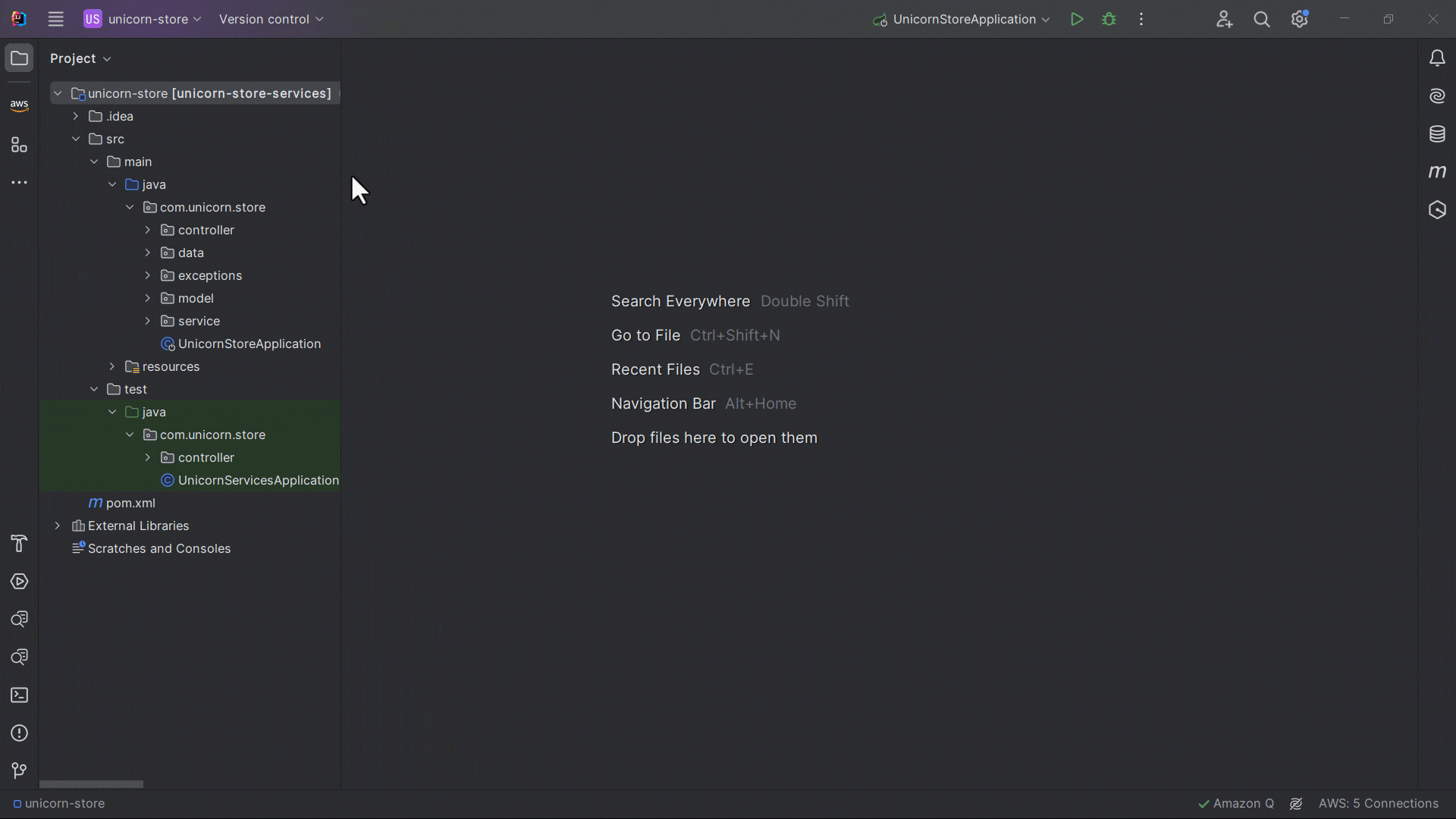Expand the controller package under main
The width and height of the screenshot is (1456, 819).
pos(147,230)
